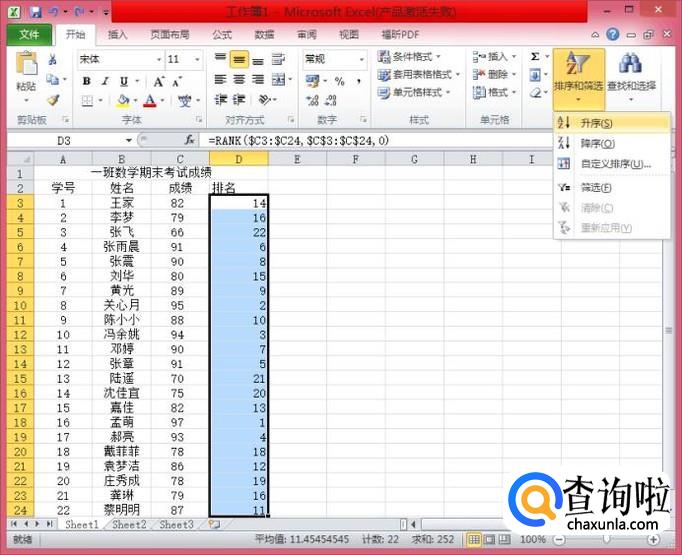Switch to the 视图 view tab
Screen dimensions: 682x555
[349, 35]
